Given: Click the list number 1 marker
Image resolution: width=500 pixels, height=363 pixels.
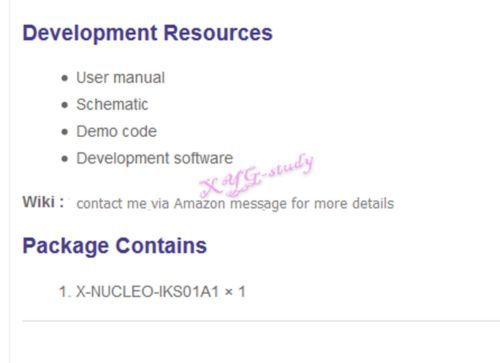Looking at the screenshot, I should pyautogui.click(x=65, y=292).
